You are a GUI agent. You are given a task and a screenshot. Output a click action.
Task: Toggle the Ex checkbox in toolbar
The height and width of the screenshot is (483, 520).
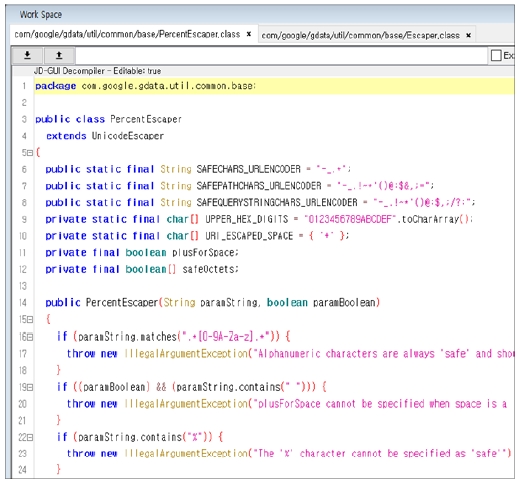click(x=496, y=55)
